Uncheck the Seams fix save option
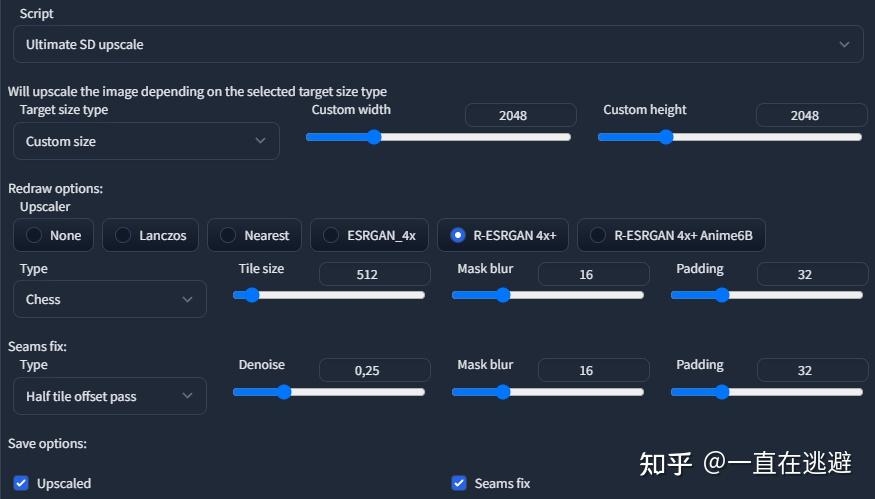Viewport: 875px width, 499px height. [459, 483]
